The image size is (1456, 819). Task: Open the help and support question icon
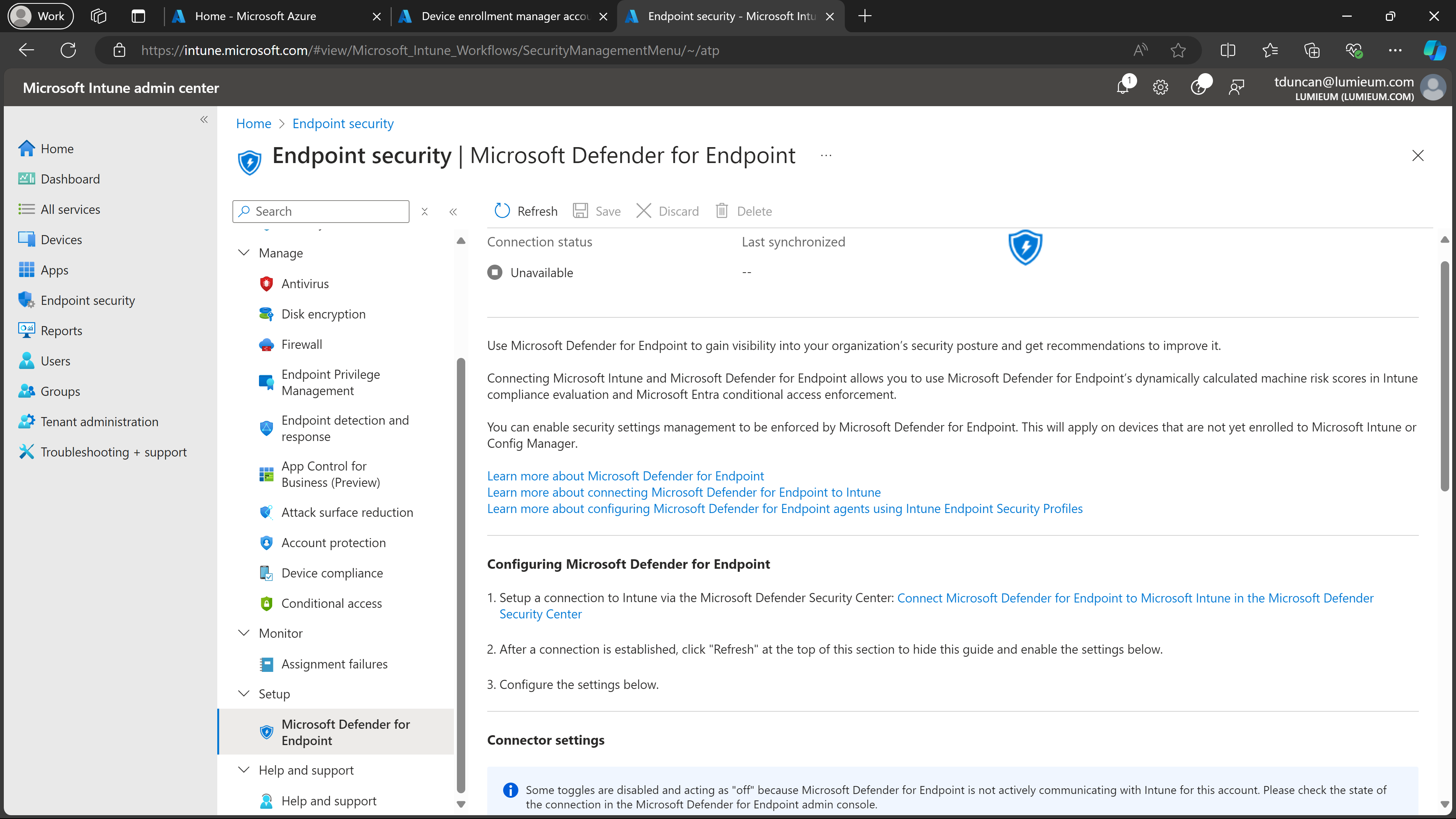[x=1198, y=87]
